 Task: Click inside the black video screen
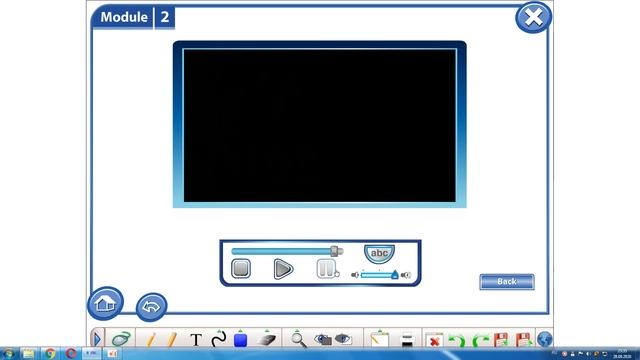click(x=320, y=125)
